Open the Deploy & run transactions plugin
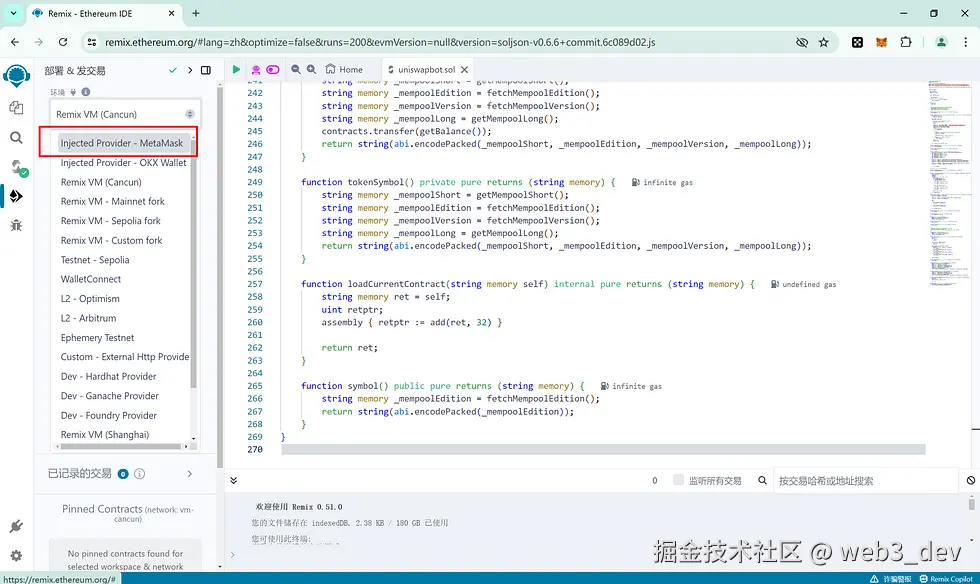This screenshot has height=584, width=980. [x=16, y=196]
